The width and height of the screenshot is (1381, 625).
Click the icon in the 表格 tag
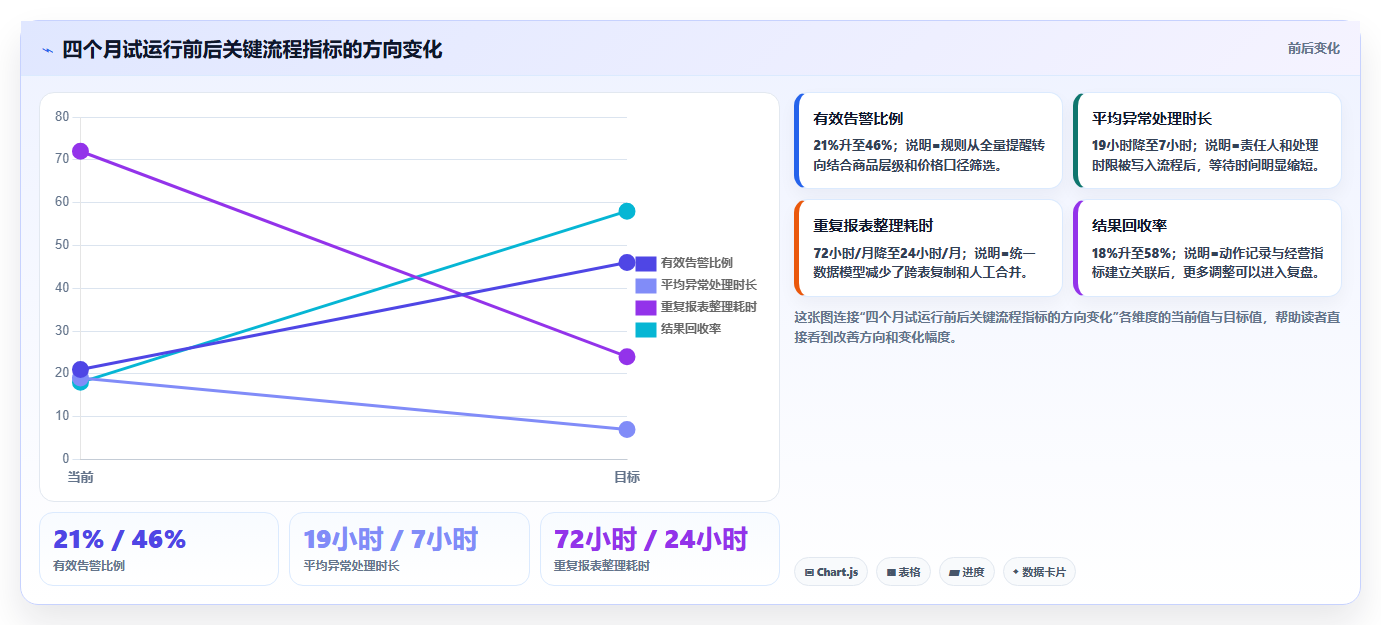coord(890,573)
